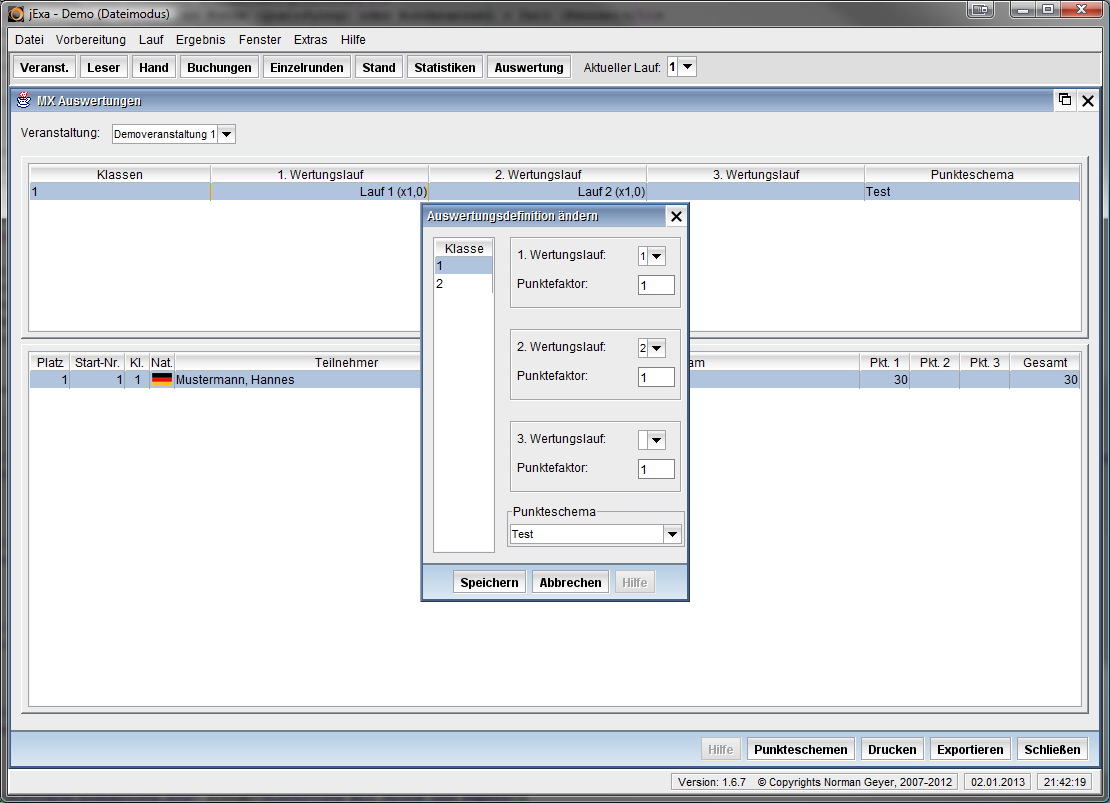Click the MX Auswertungen window icon
The width and height of the screenshot is (1110, 803).
click(x=24, y=100)
